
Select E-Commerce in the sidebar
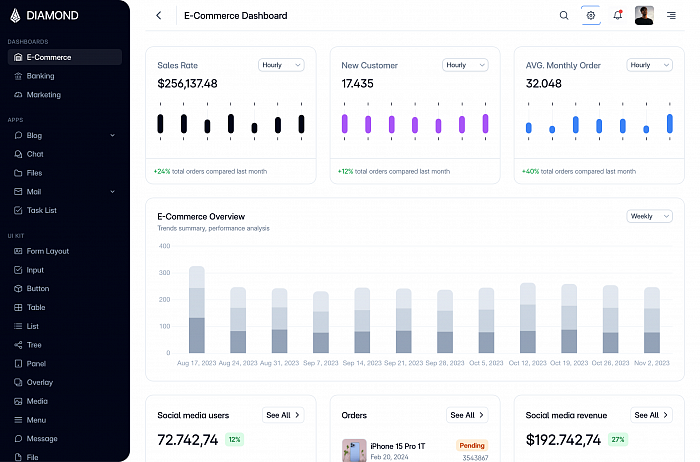tap(65, 57)
